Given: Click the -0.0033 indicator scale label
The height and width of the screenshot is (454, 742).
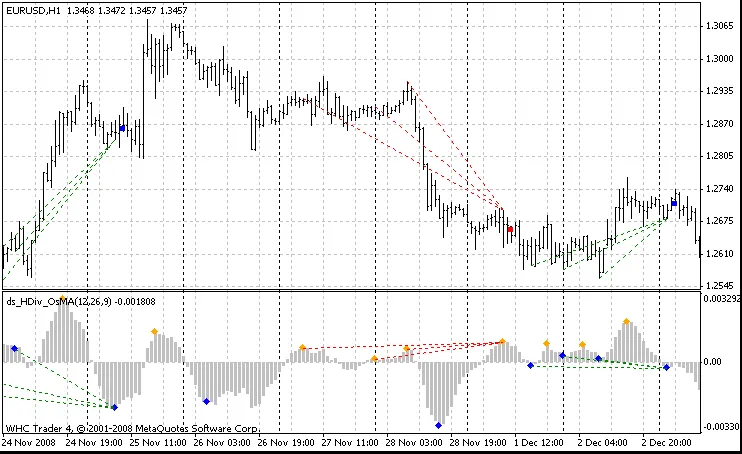Looking at the screenshot, I should coord(720,426).
